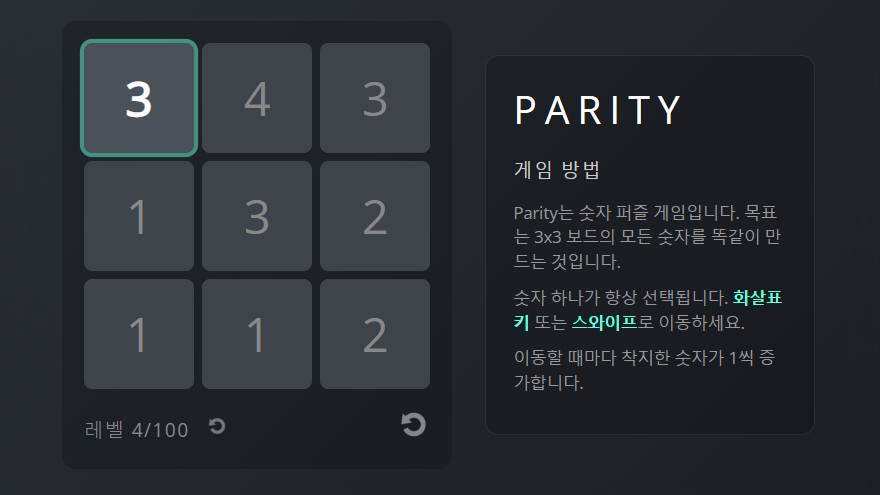Screen dimensions: 880x495
Task: Click the small reset icon beside level text
Action: pyautogui.click(x=217, y=427)
